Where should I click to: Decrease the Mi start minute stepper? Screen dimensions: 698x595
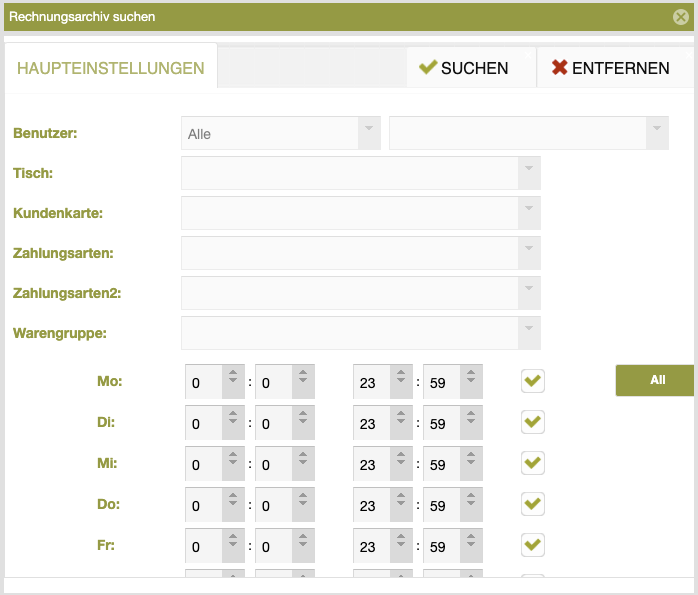coord(303,471)
